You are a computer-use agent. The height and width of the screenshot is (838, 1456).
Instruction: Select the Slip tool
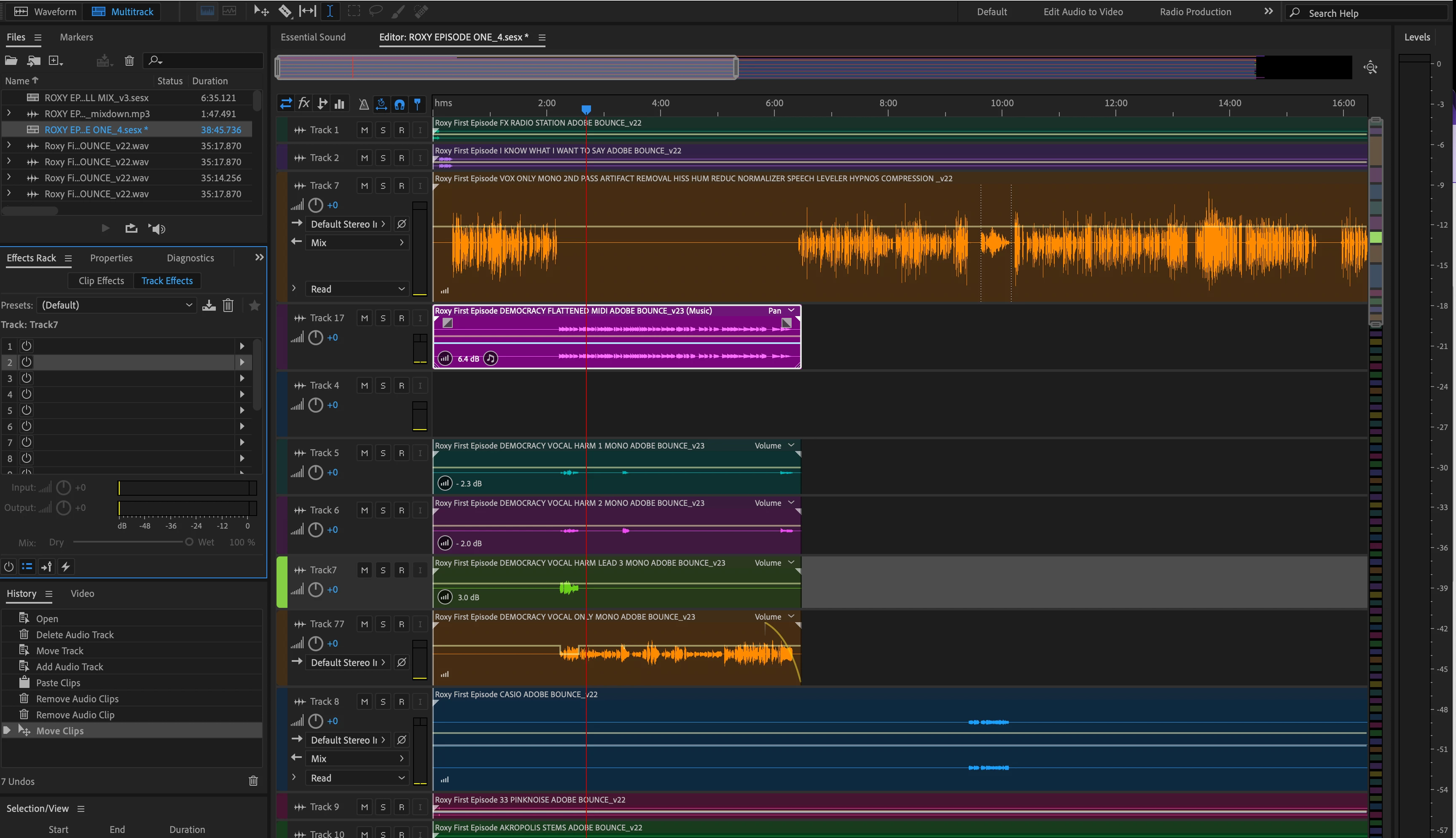307,11
